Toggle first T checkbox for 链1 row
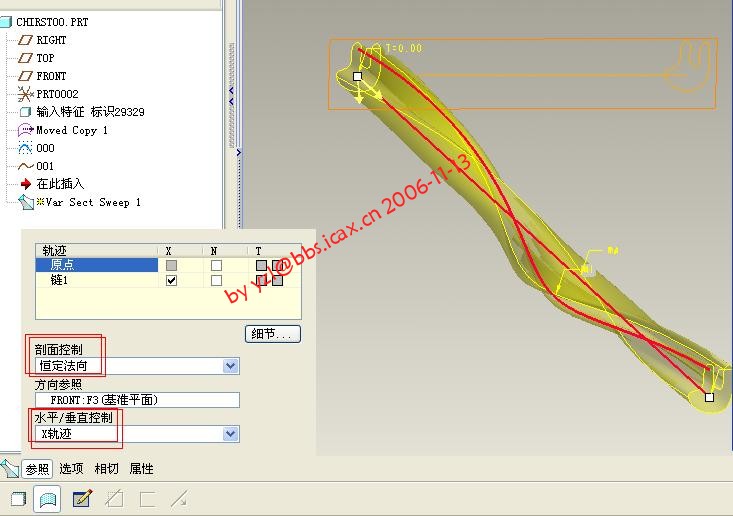 pos(261,280)
